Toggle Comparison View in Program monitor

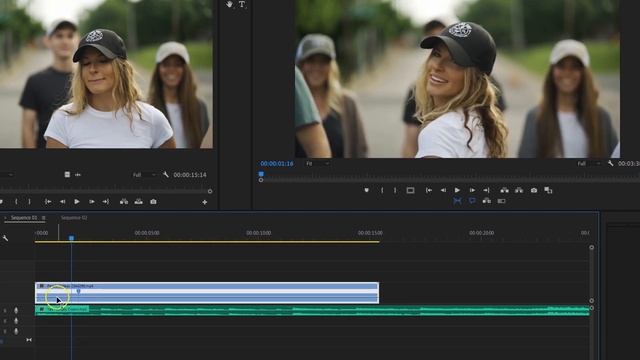pos(548,190)
